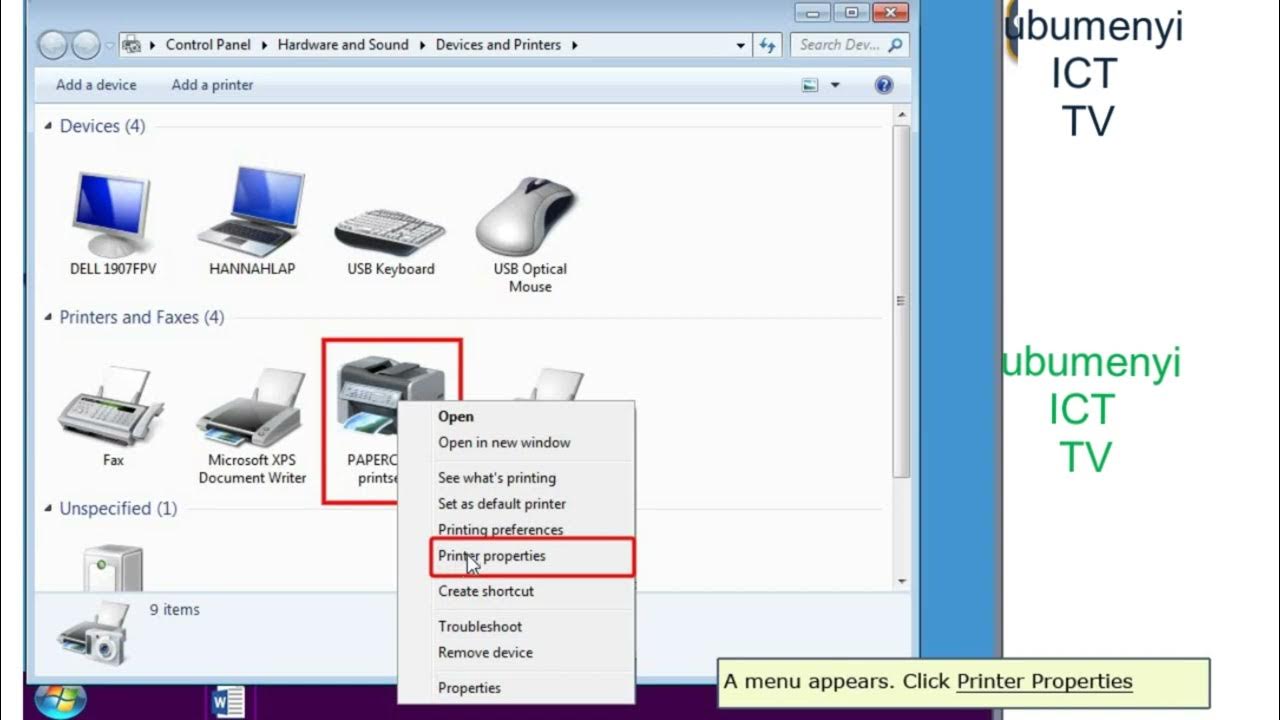Collapse the Unspecified (1) group
Viewport: 1280px width, 720px height.
(x=48, y=508)
